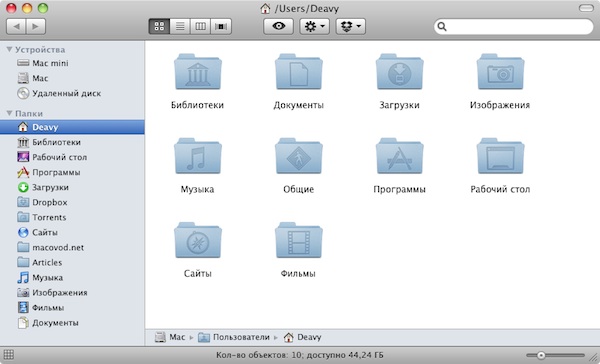The image size is (600, 364).
Task: Click the Quick Look eye button
Action: [279, 26]
